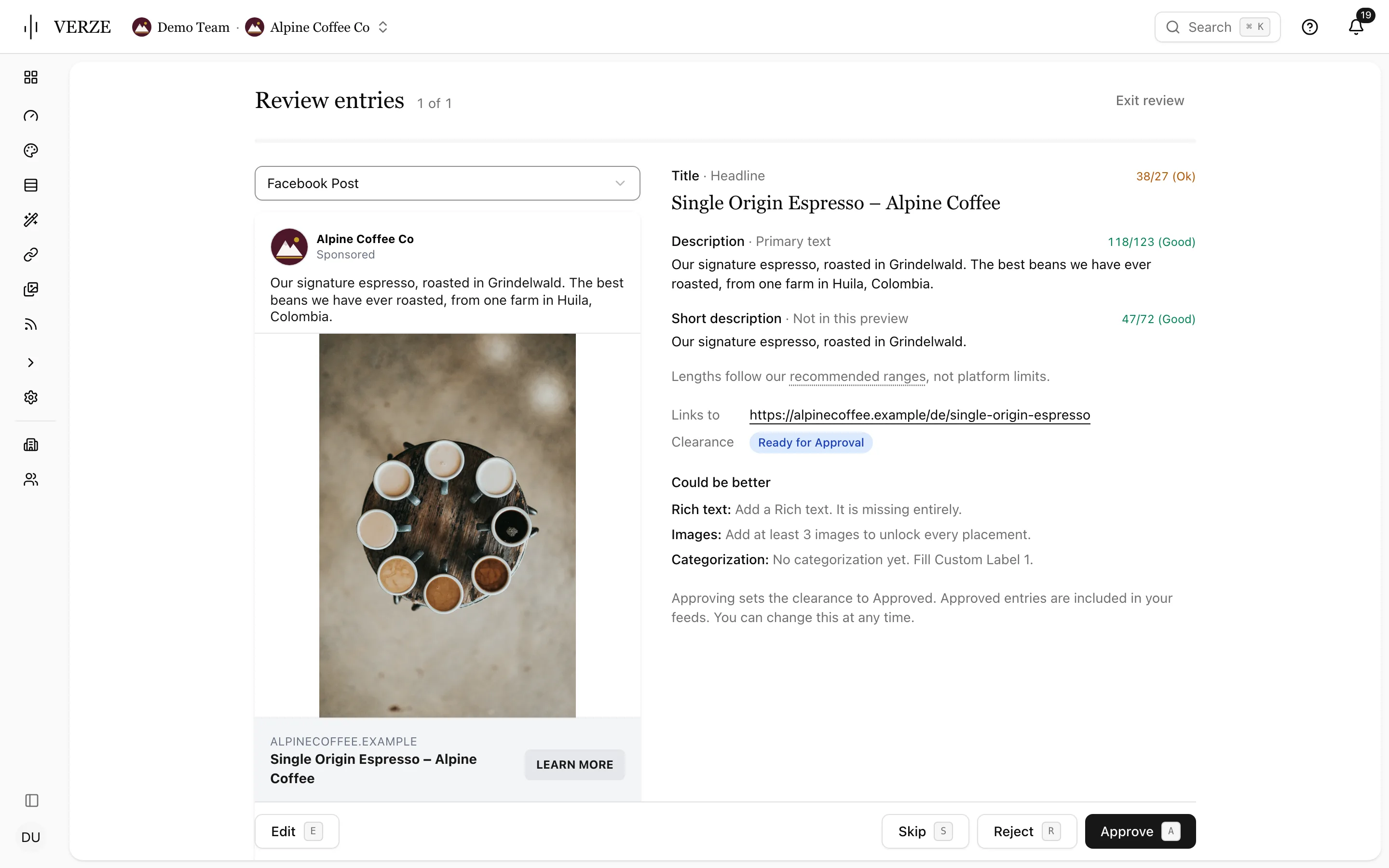This screenshot has width=1389, height=868.
Task: Click the Edit button
Action: click(x=297, y=831)
